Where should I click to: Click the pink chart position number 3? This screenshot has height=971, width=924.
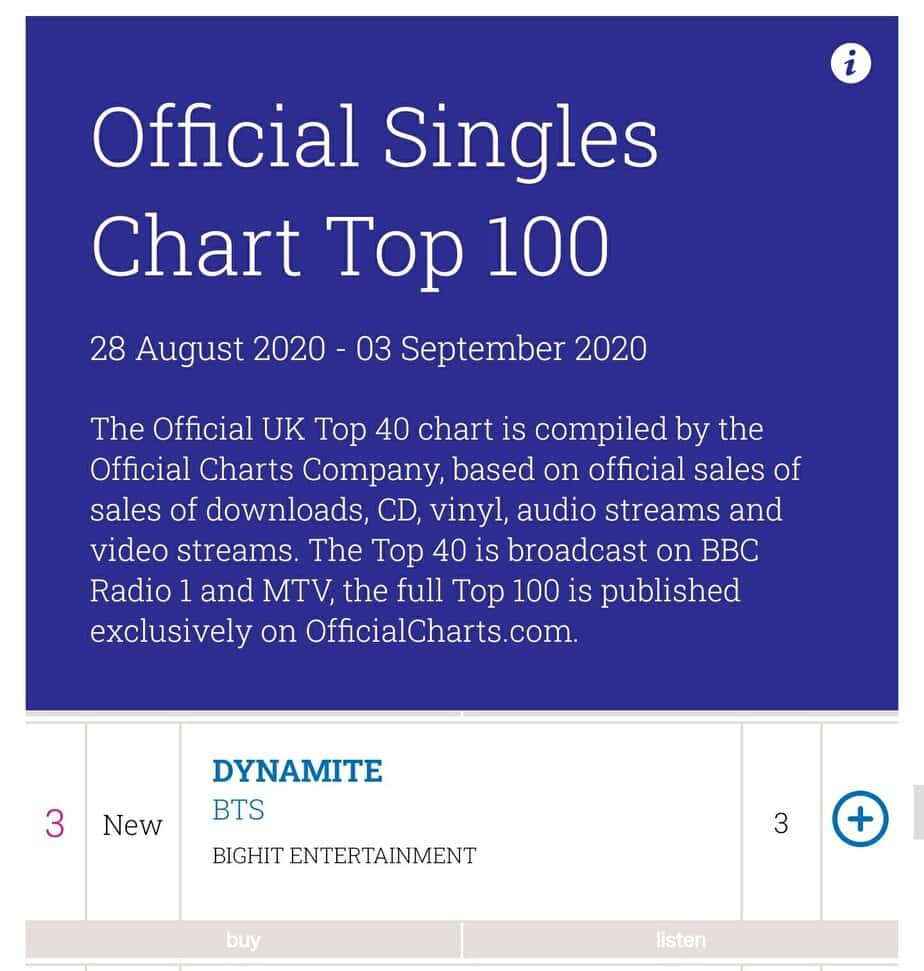click(x=55, y=824)
